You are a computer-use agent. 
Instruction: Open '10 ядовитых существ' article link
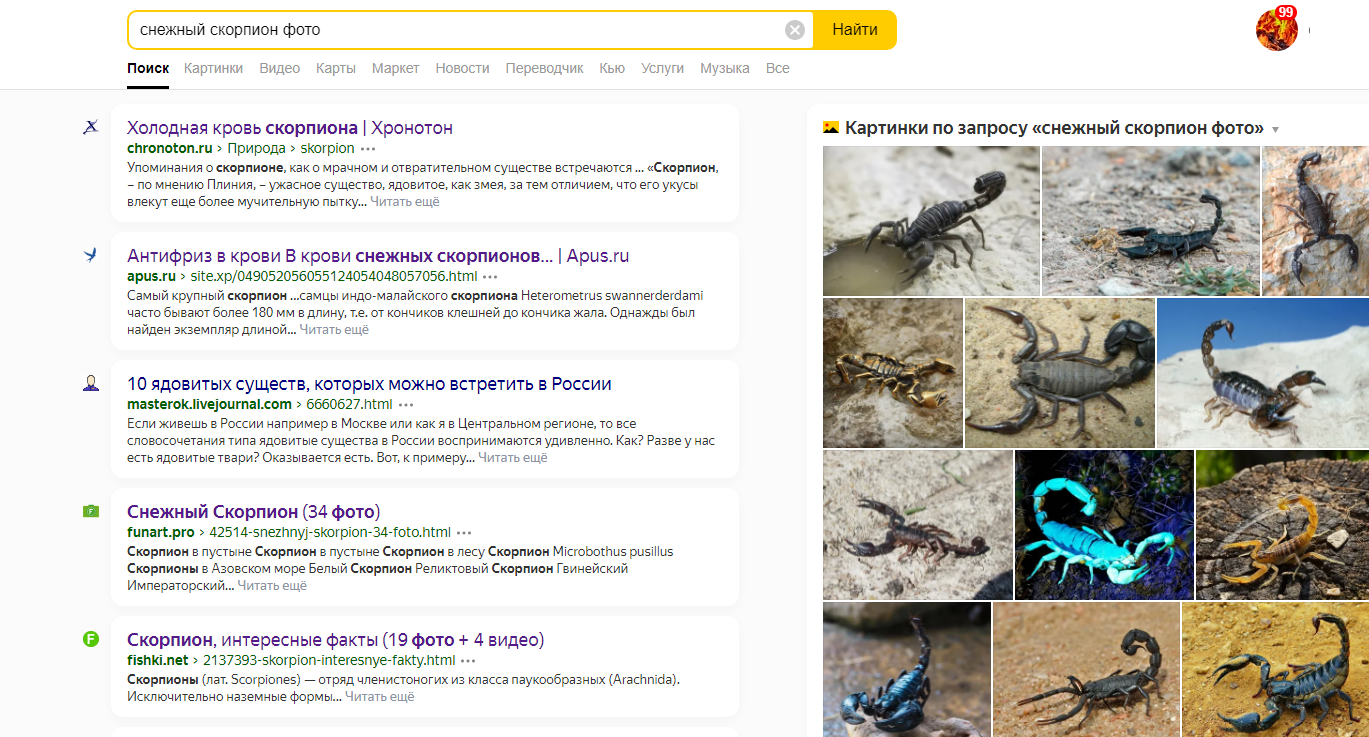[369, 384]
